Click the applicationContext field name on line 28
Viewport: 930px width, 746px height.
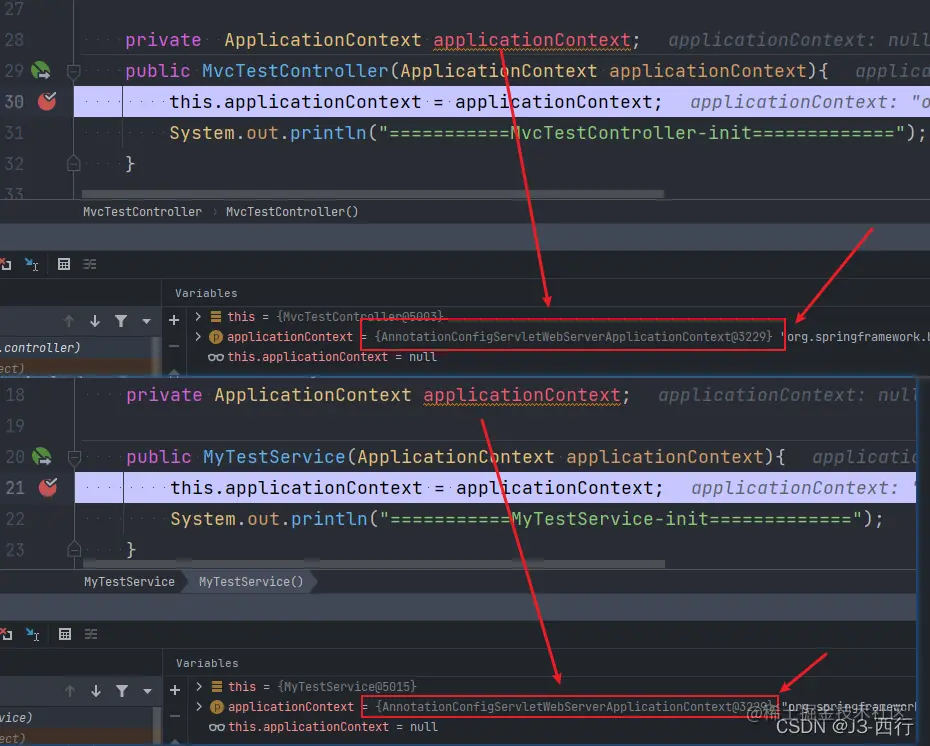tap(531, 40)
